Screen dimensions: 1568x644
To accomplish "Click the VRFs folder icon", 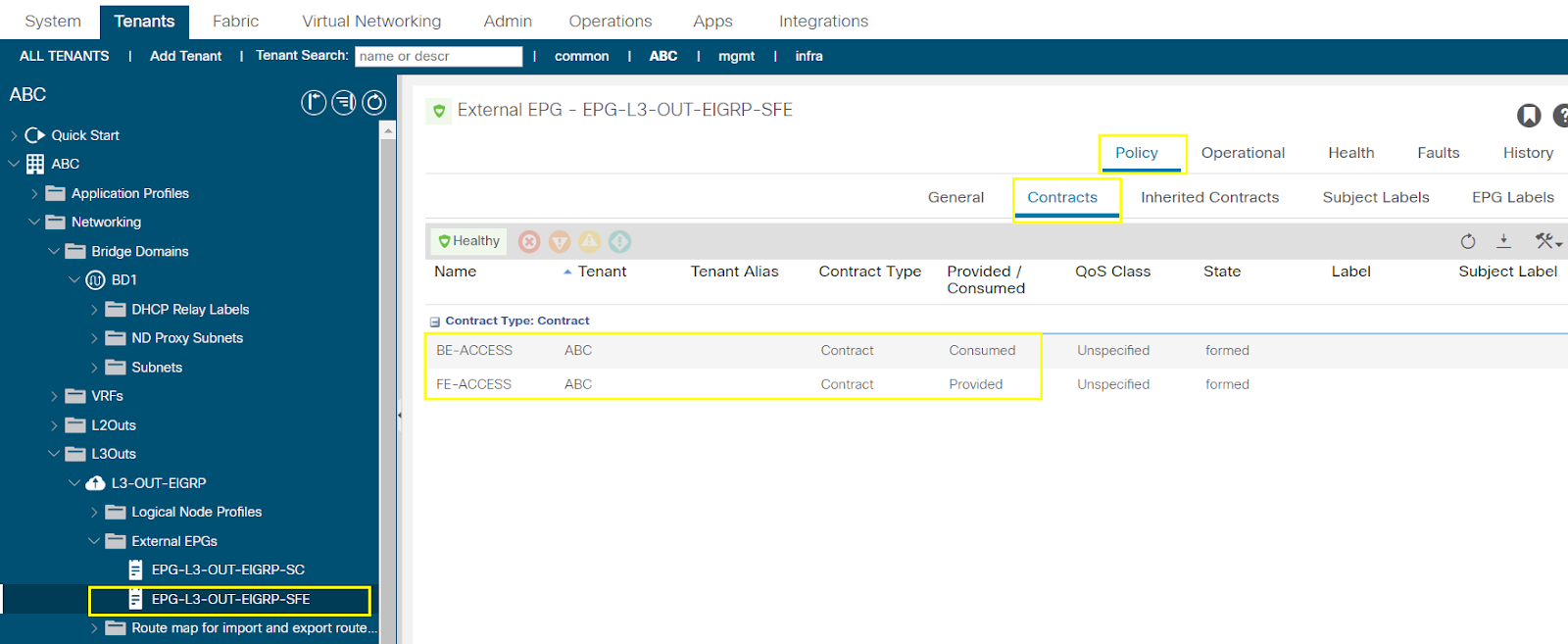I will click(75, 396).
